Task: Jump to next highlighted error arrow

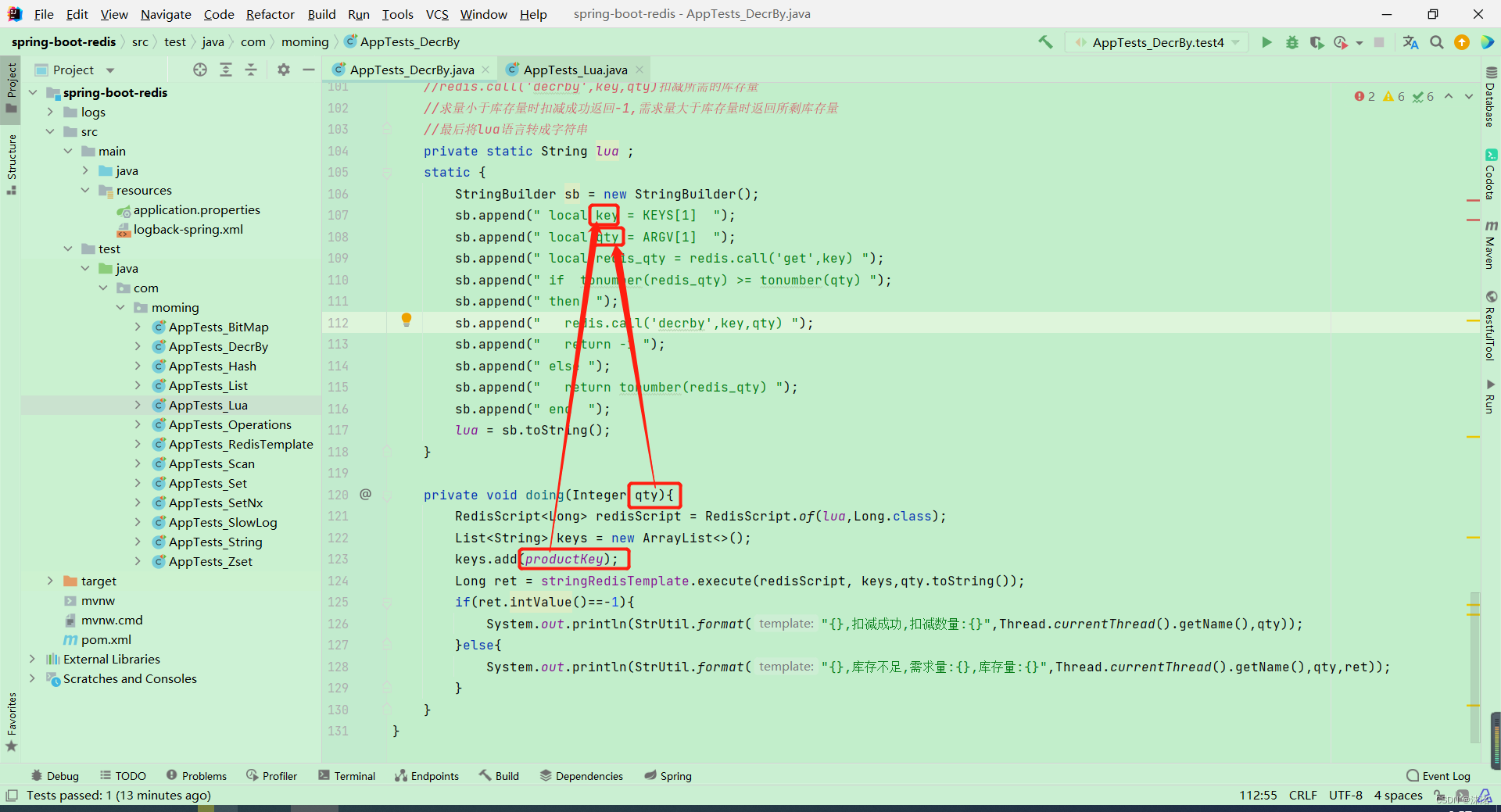Action: point(1469,96)
